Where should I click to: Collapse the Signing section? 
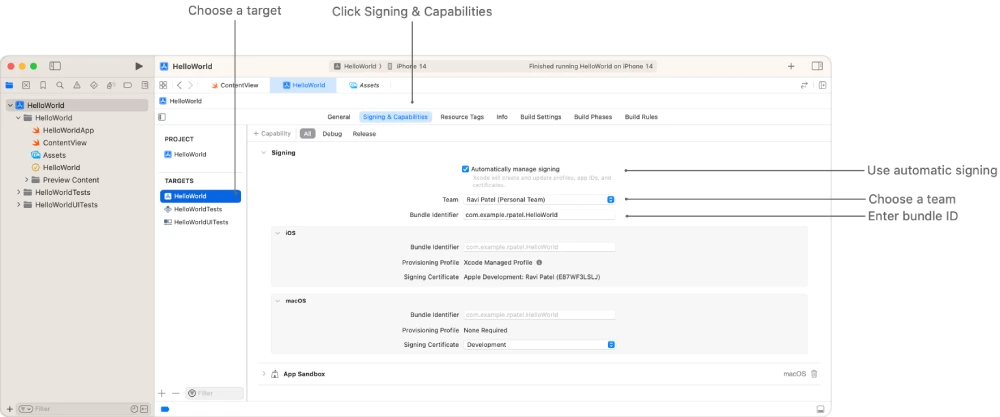pos(263,153)
